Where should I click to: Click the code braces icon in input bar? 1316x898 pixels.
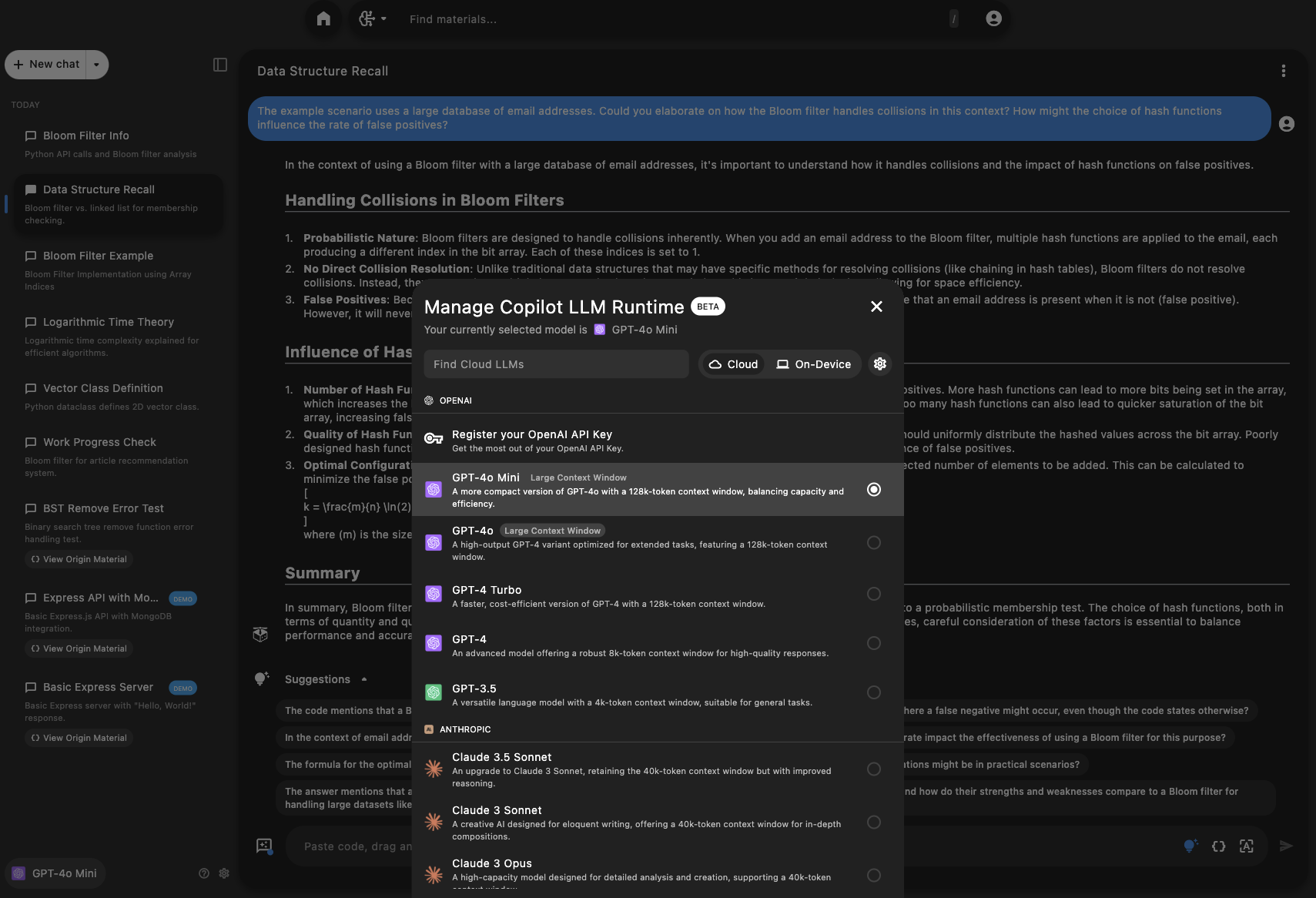[x=1218, y=846]
